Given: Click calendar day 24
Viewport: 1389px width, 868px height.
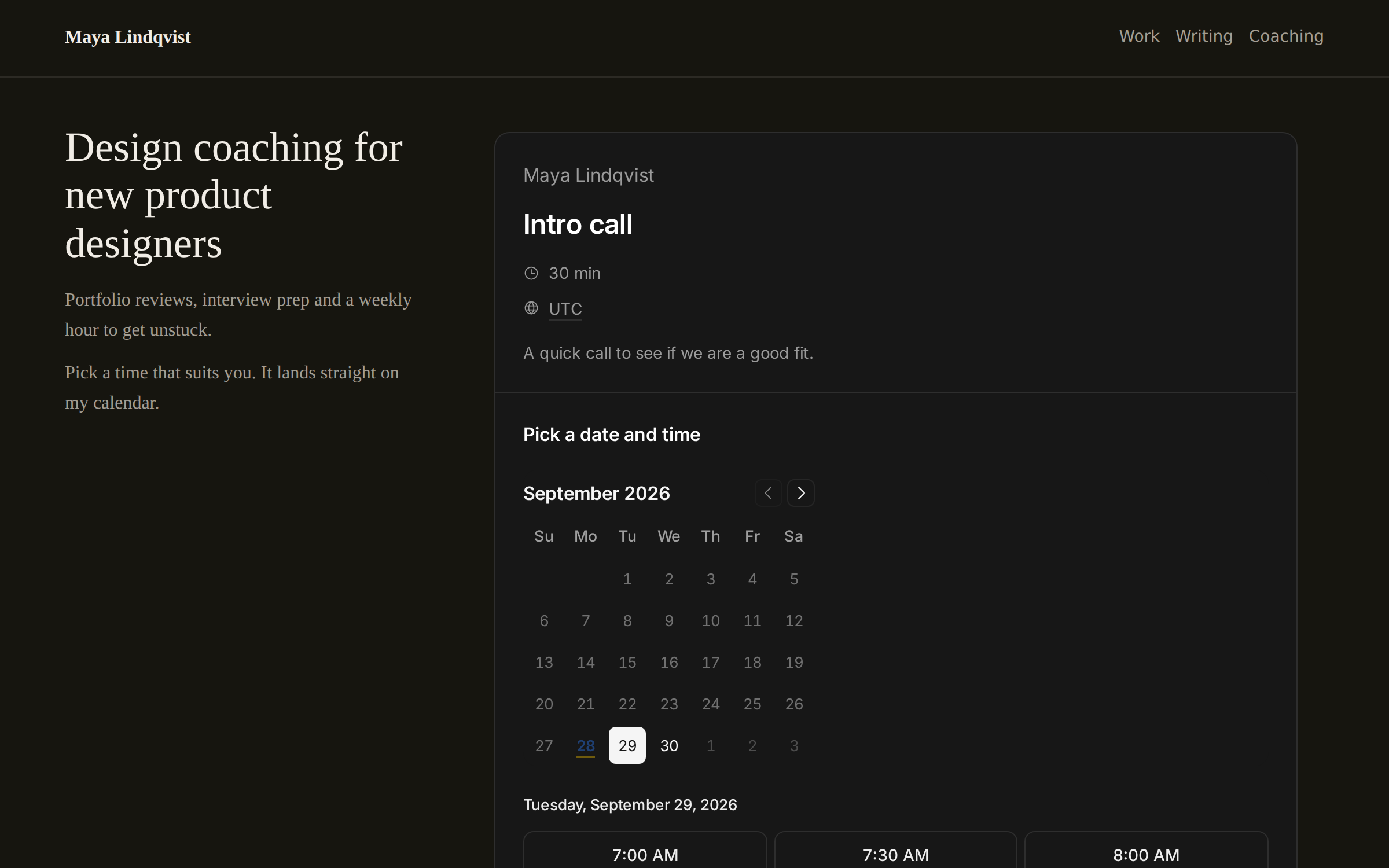Looking at the screenshot, I should 711,704.
